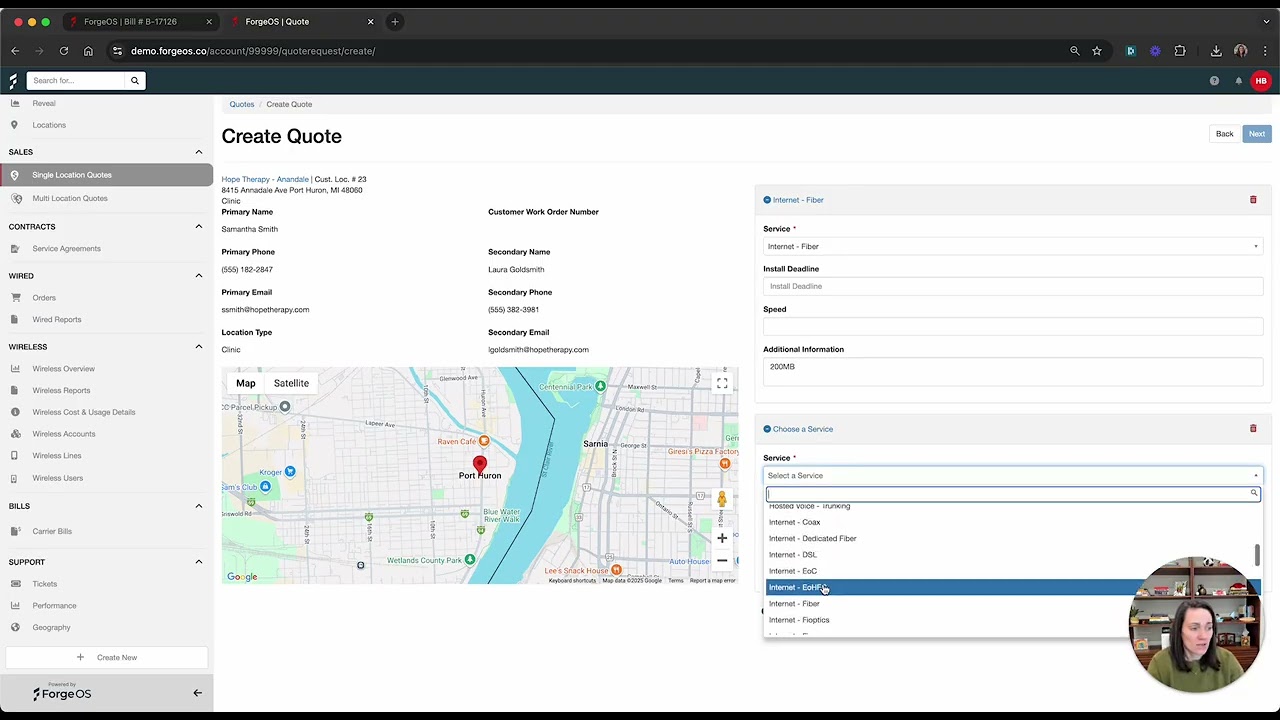Viewport: 1280px width, 720px height.
Task: Click the search magnifier button in ForgeOS header
Action: click(135, 81)
